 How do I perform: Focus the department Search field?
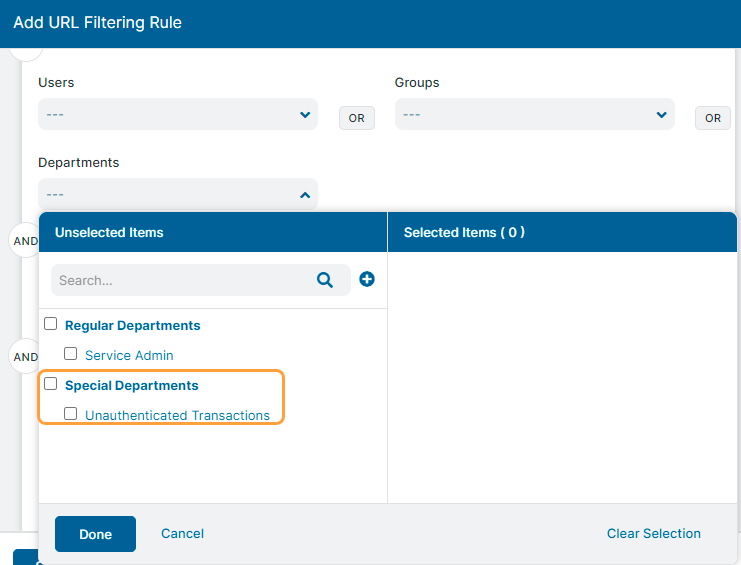(x=201, y=280)
